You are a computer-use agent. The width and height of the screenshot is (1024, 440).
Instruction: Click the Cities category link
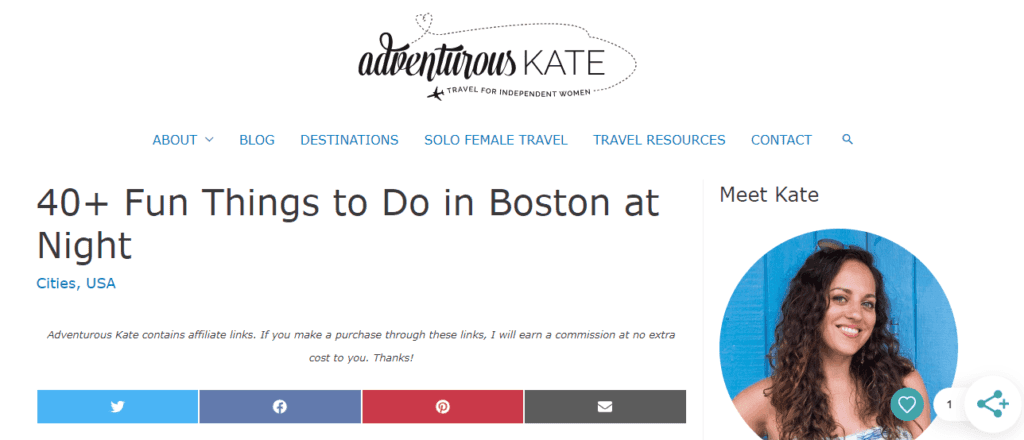point(56,283)
